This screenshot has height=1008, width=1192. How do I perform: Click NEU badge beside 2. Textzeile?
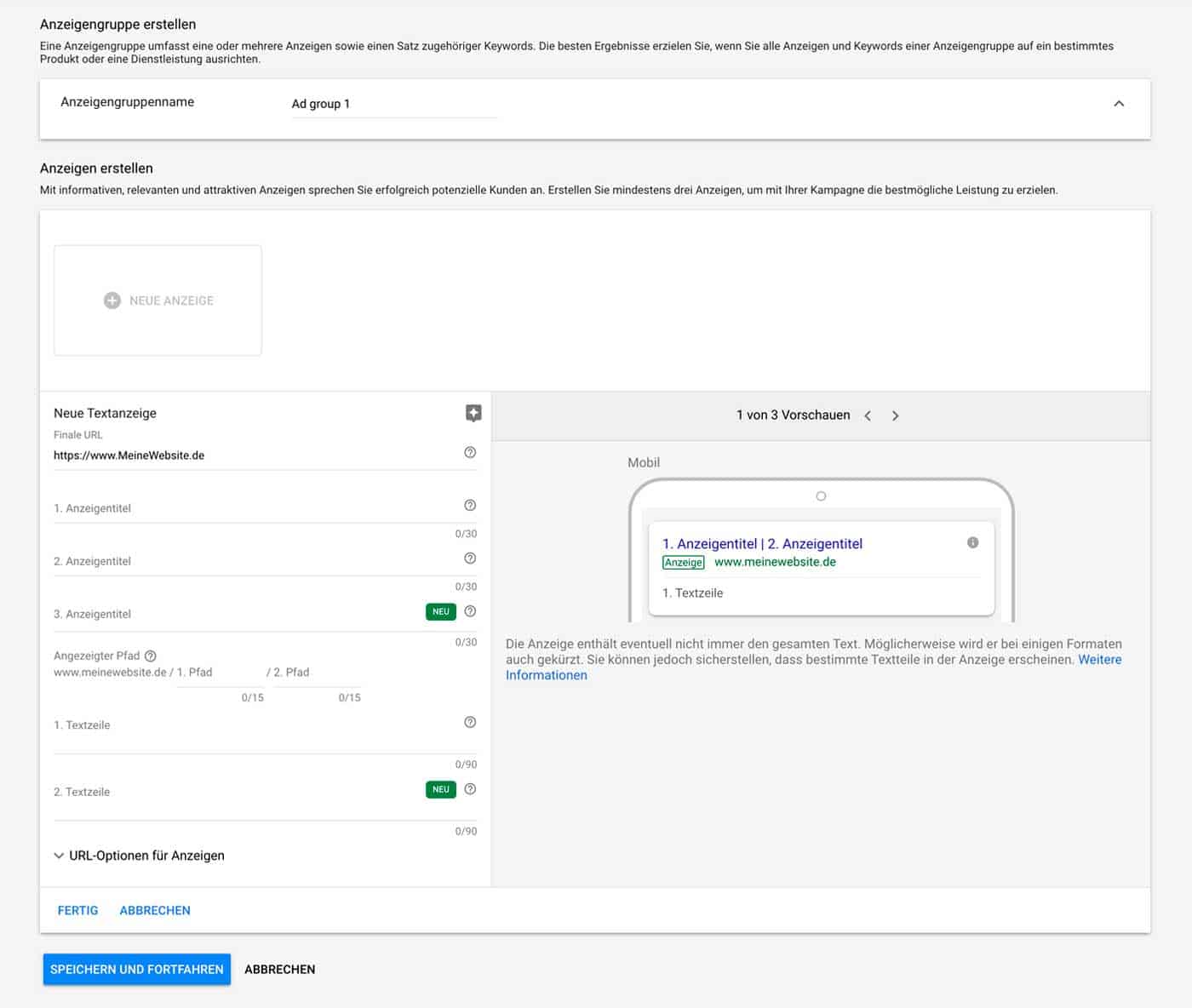[x=441, y=789]
